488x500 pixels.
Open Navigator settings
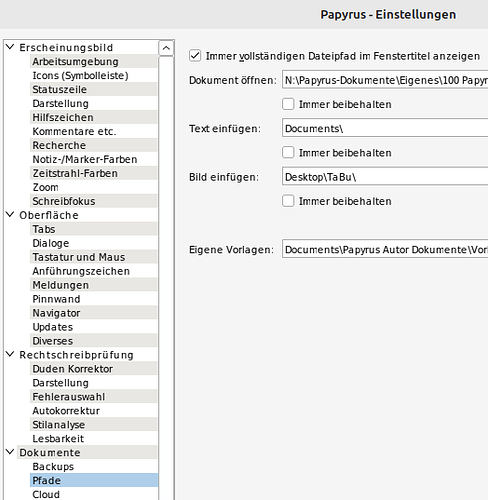coord(94,313)
